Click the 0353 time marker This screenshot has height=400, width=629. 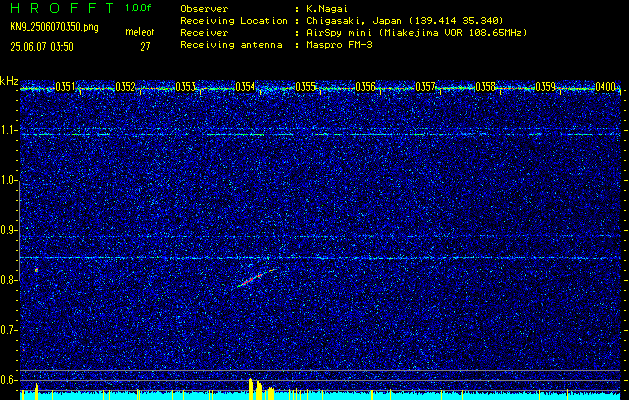click(185, 87)
